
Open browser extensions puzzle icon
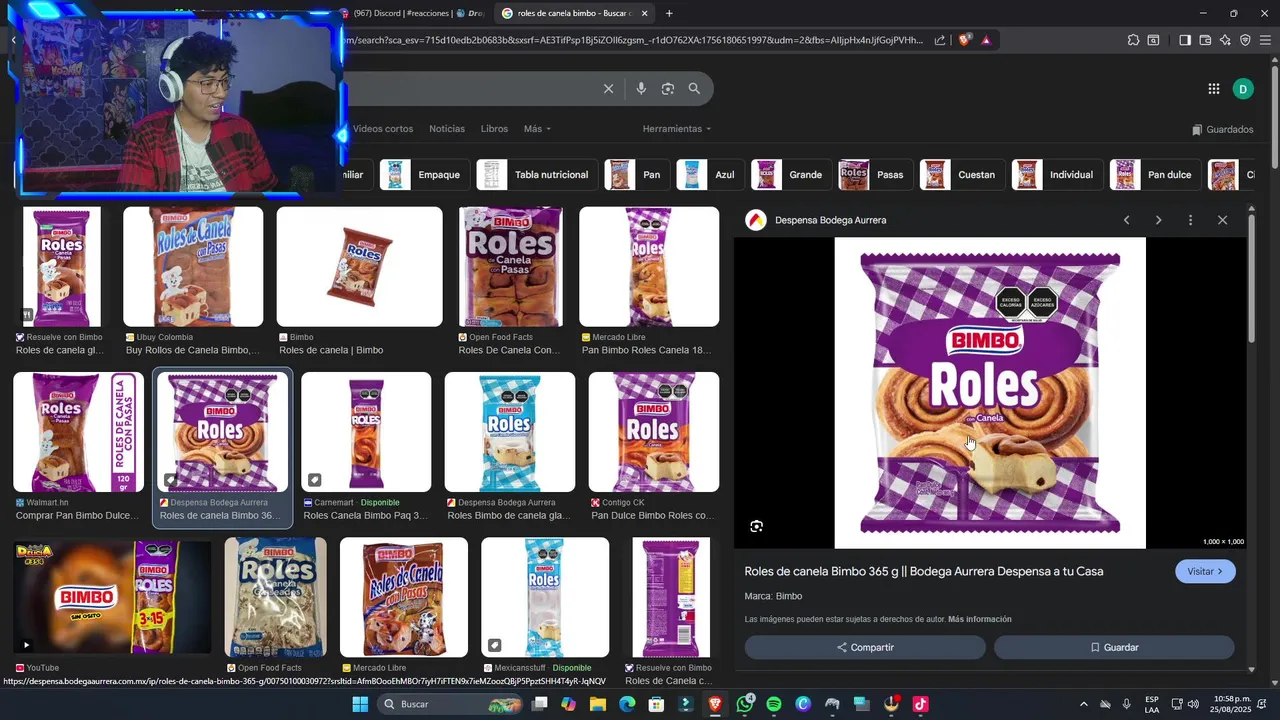(x=1133, y=40)
